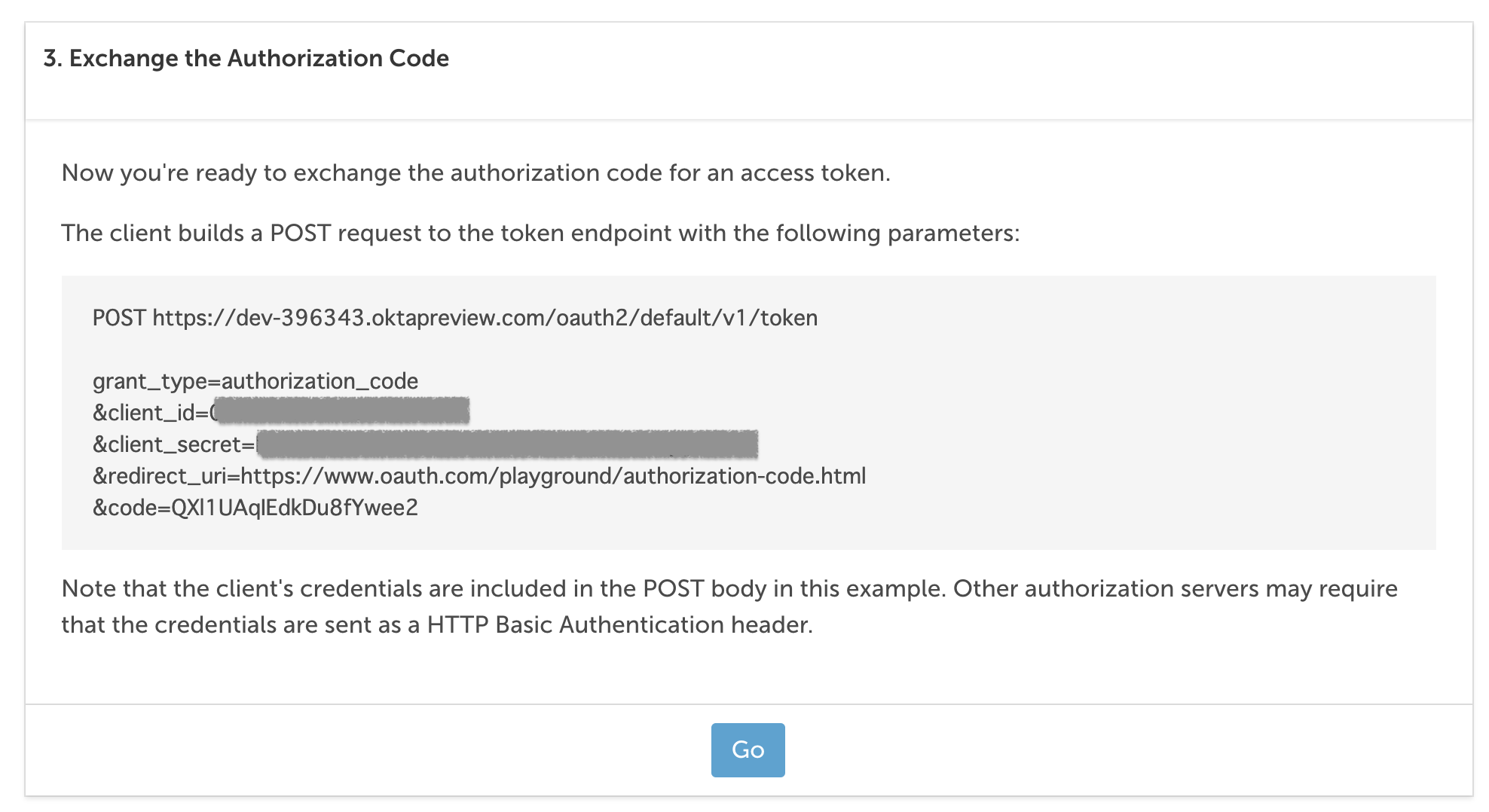Click the 'Other authorization servers may require' text

click(1175, 588)
